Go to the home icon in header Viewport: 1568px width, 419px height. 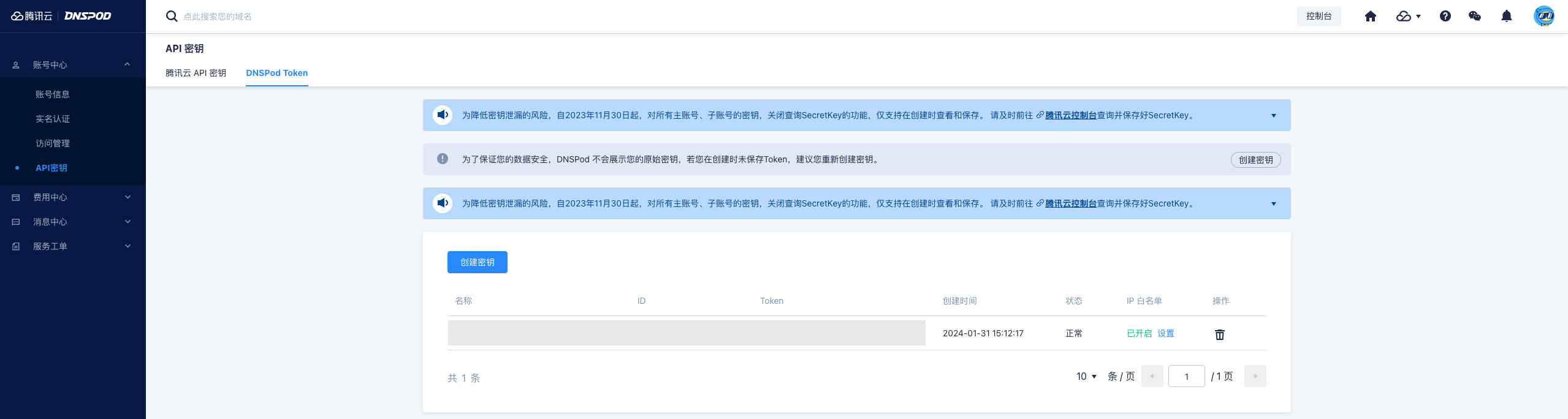pos(1371,17)
